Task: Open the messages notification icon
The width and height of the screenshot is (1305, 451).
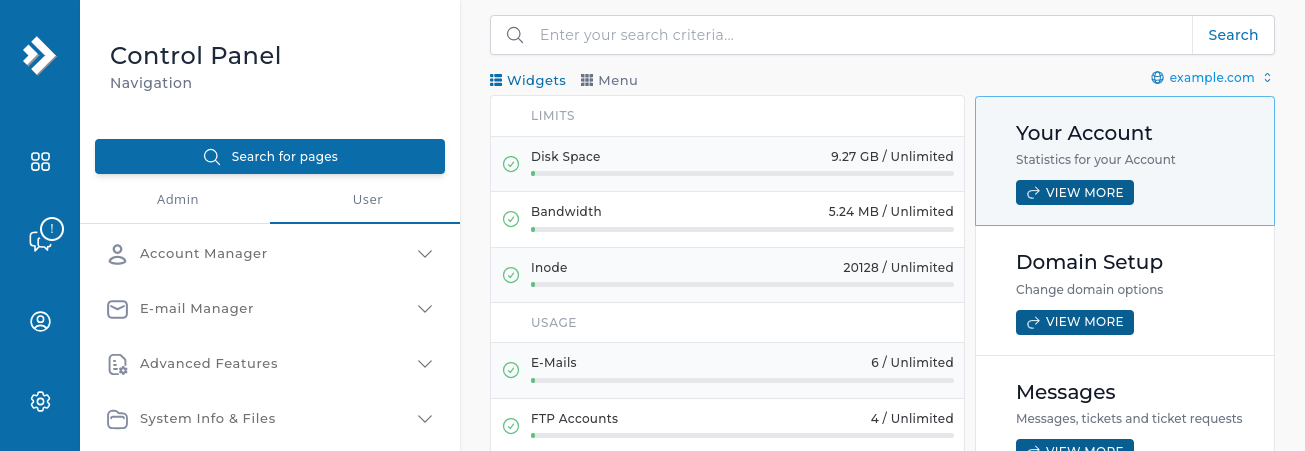Action: [x=44, y=236]
